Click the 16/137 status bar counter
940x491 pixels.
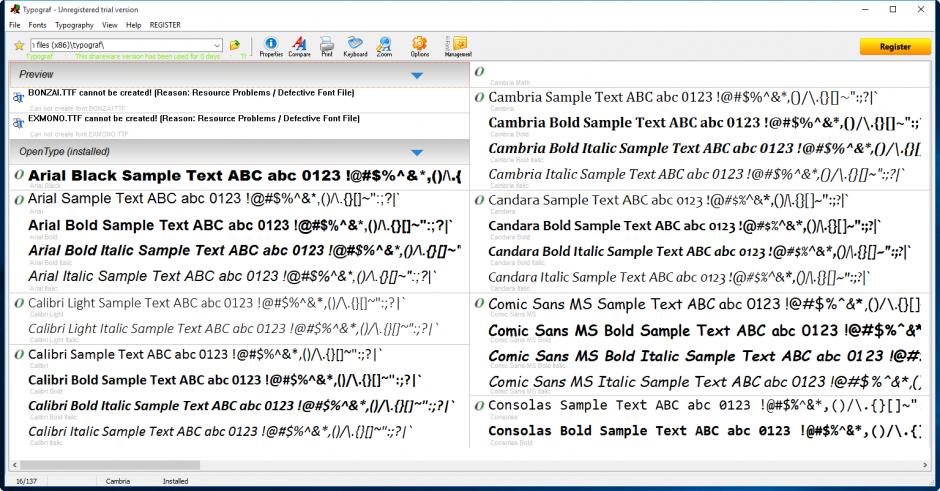coord(26,481)
